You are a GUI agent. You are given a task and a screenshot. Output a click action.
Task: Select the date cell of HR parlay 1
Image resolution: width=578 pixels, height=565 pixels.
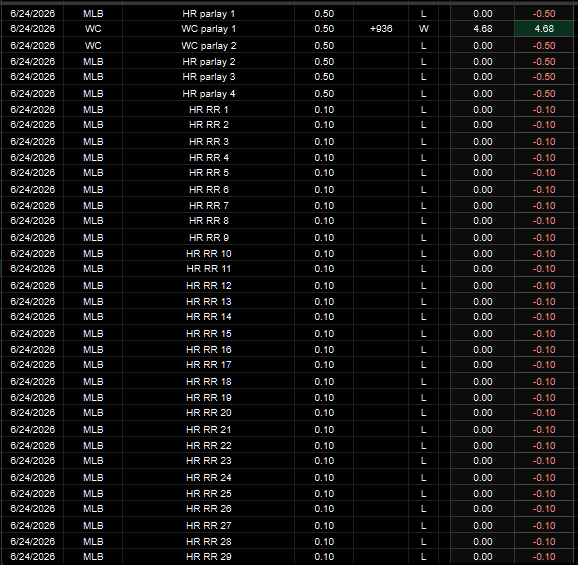point(32,14)
